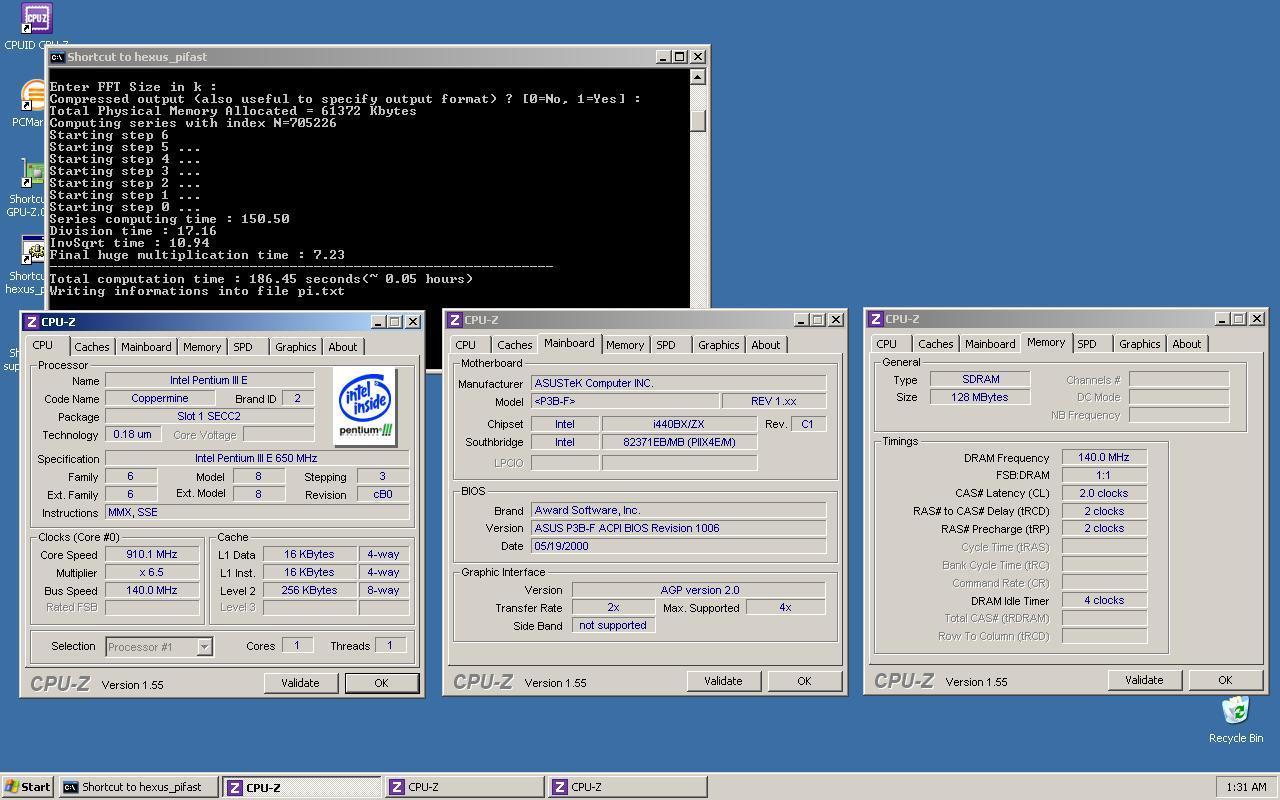Open the About tab in CPU window

[x=343, y=347]
